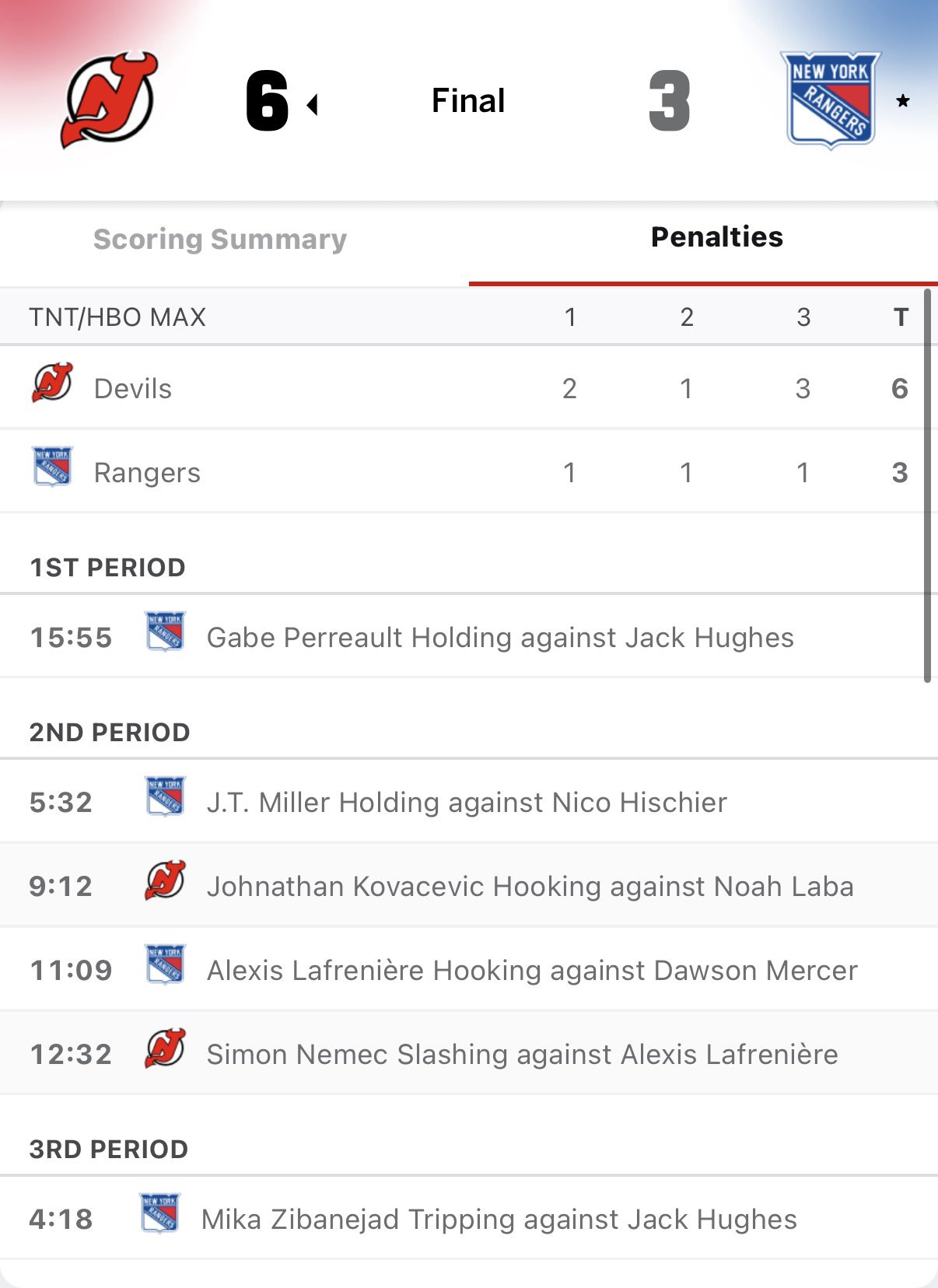
Task: Tap Rangers icon next to Gabe Perreault penalty
Action: tap(165, 632)
